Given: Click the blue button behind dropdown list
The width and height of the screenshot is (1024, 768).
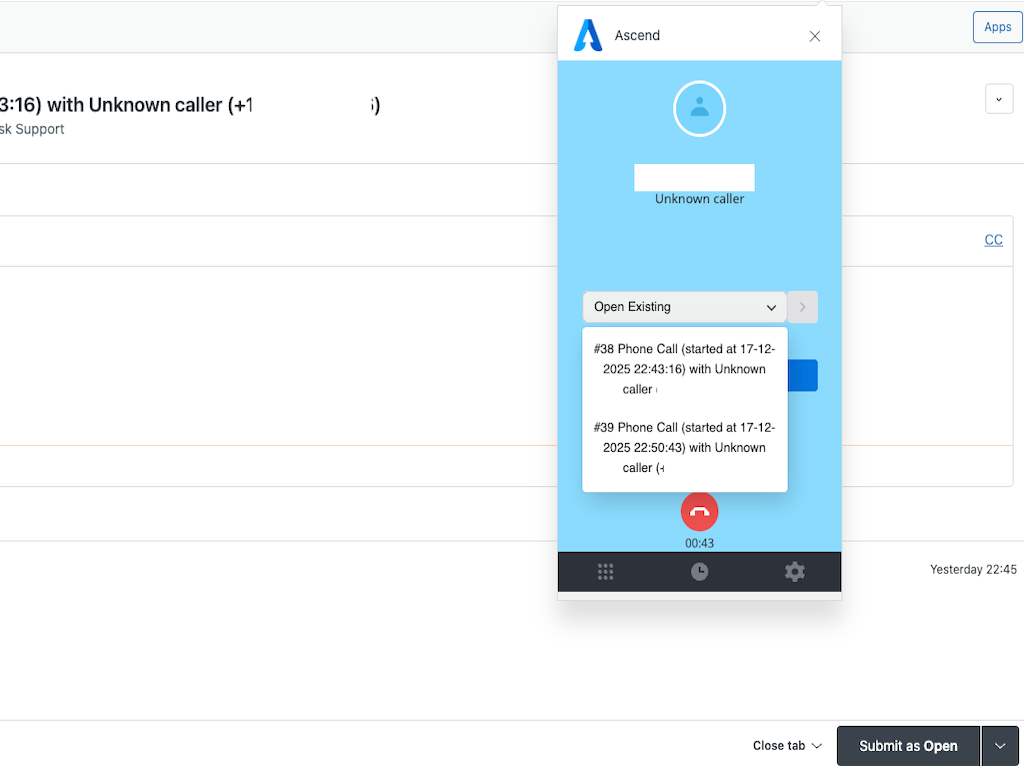Looking at the screenshot, I should pos(803,376).
